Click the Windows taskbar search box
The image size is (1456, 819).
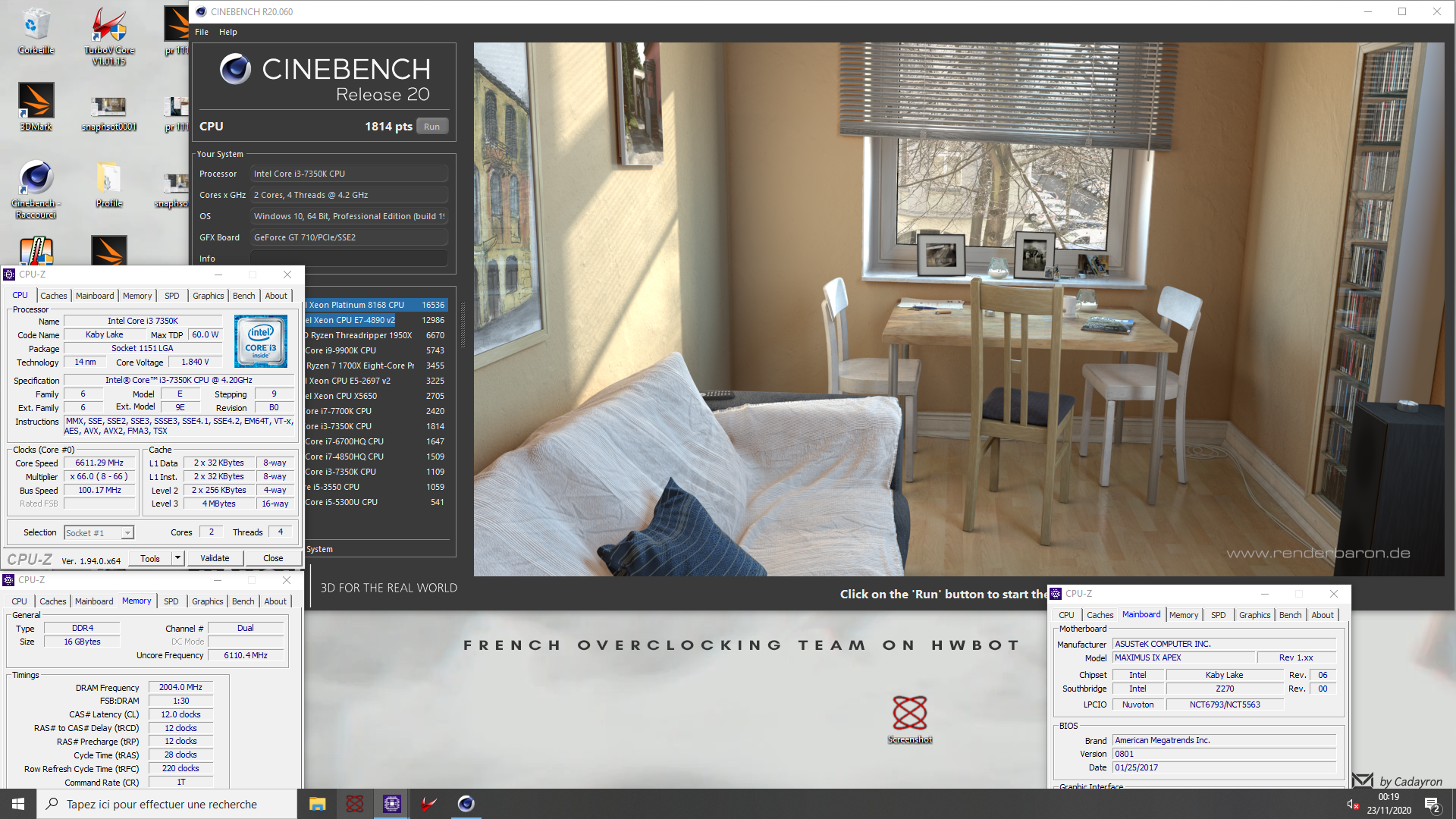167,804
